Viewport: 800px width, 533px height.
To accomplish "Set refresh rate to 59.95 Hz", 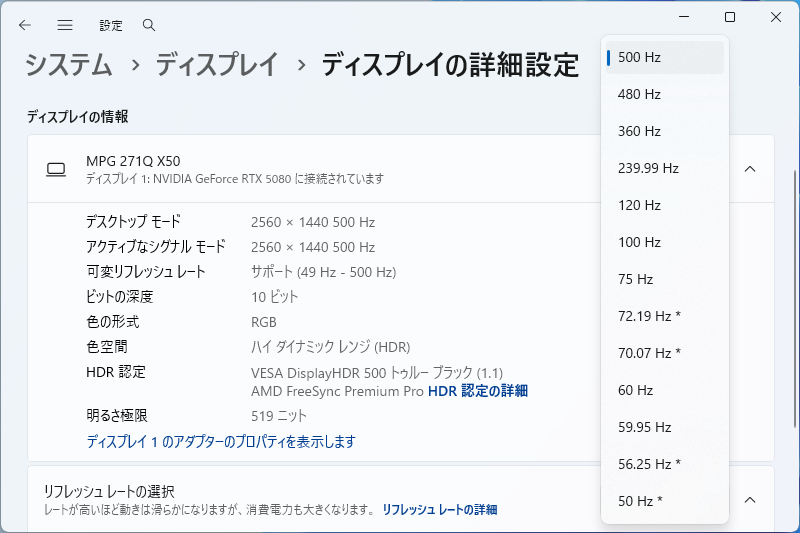I will pyautogui.click(x=665, y=427).
